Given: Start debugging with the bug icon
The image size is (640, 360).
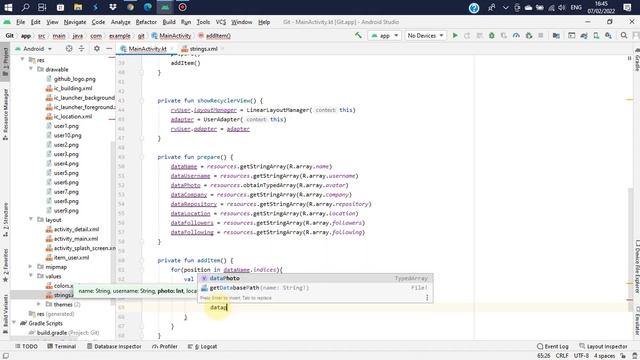Looking at the screenshot, I should 492,36.
